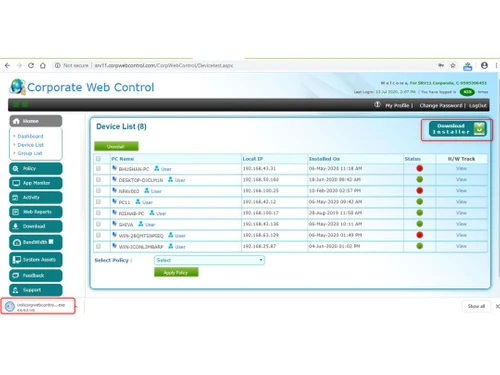This screenshot has height=375, width=500.
Task: Check the box for BHUSHAN-PC
Action: pos(98,169)
